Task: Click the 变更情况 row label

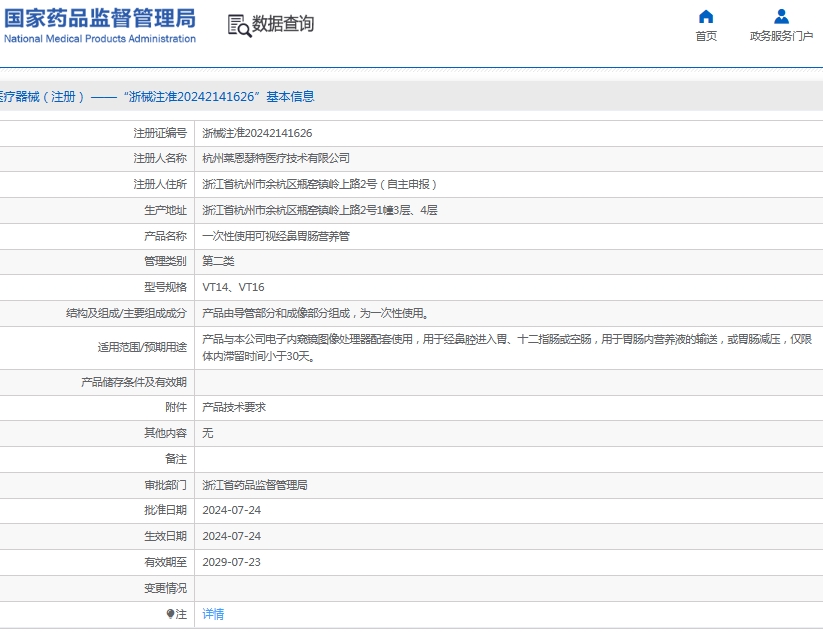Action: pos(165,588)
